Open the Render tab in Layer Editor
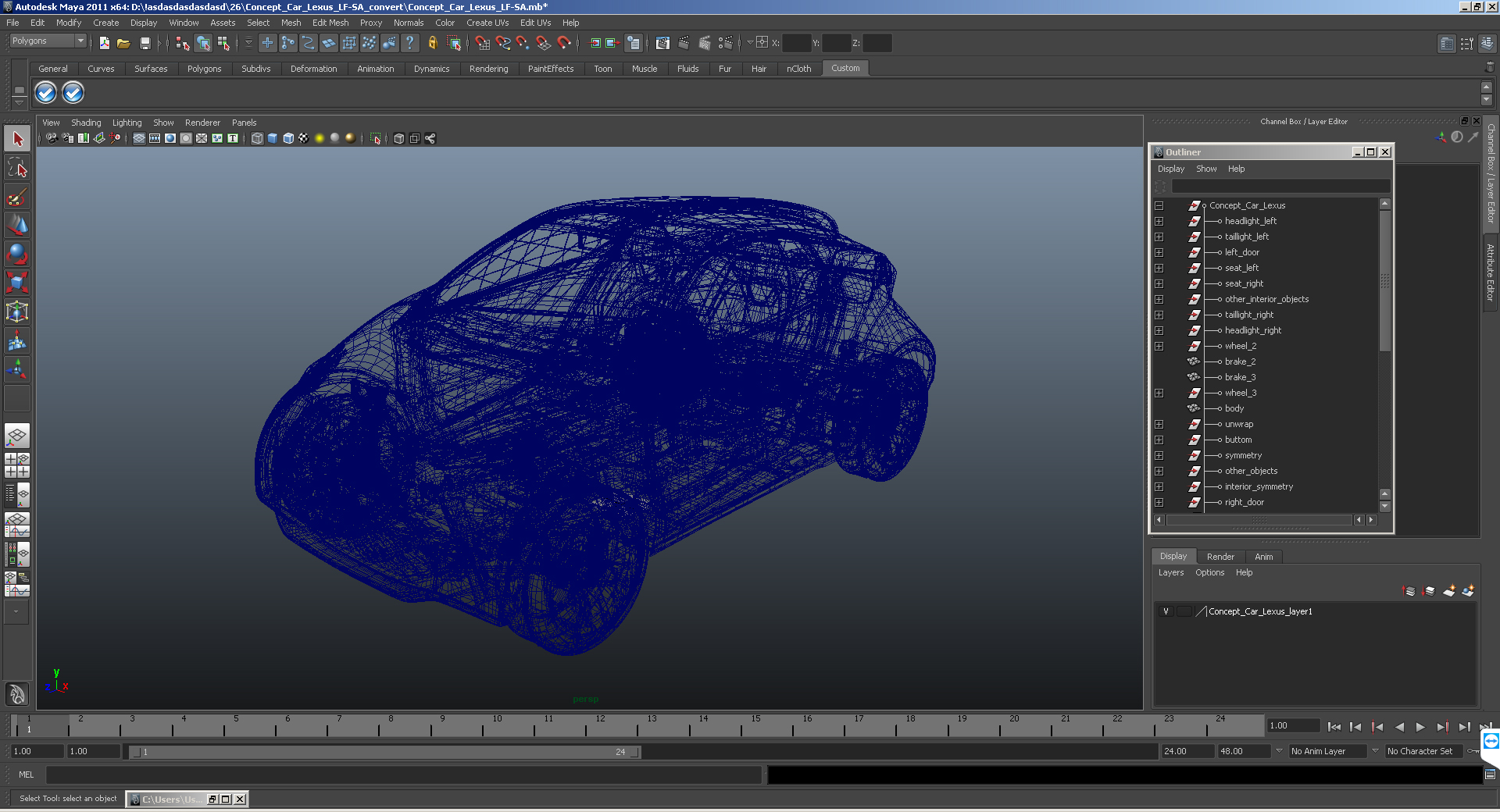 point(1220,557)
